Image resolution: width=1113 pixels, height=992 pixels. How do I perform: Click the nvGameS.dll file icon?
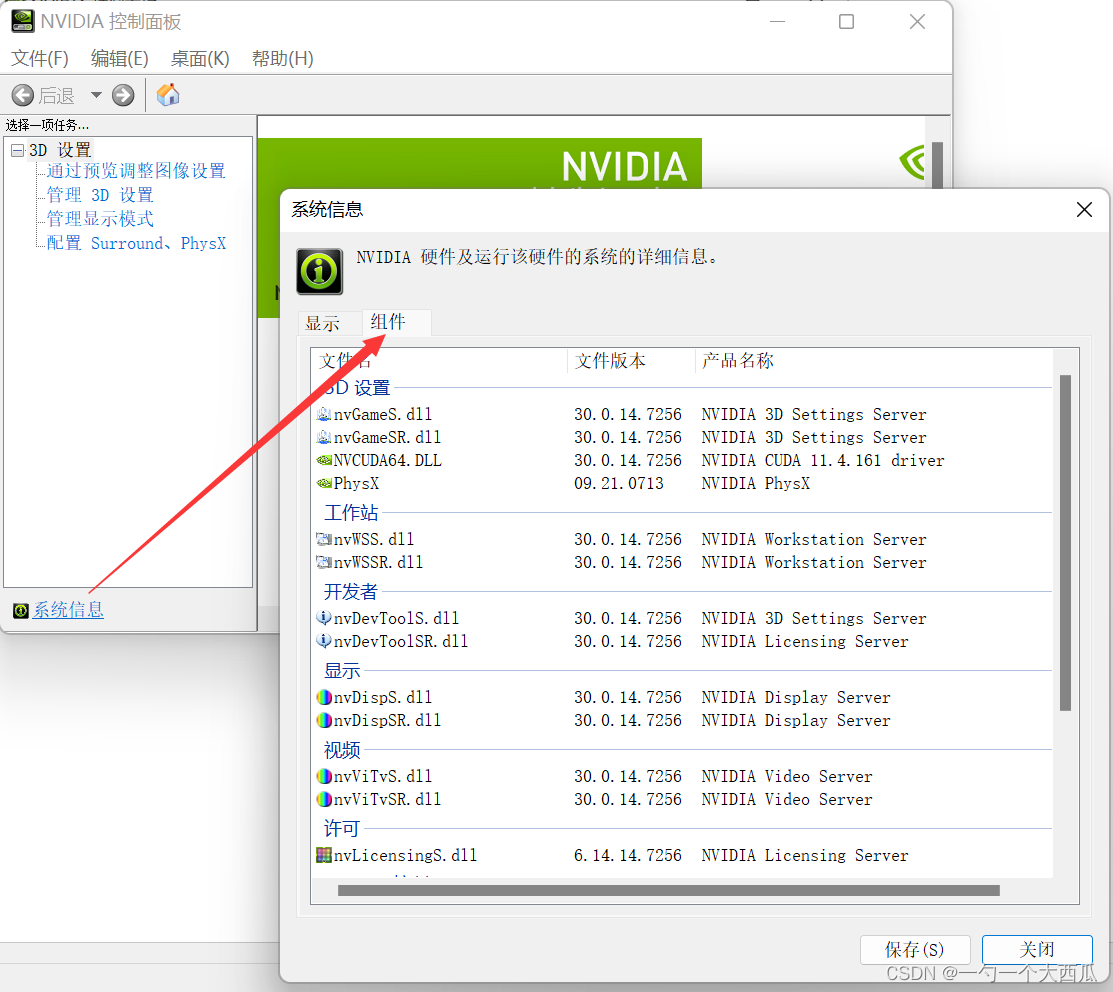point(324,414)
